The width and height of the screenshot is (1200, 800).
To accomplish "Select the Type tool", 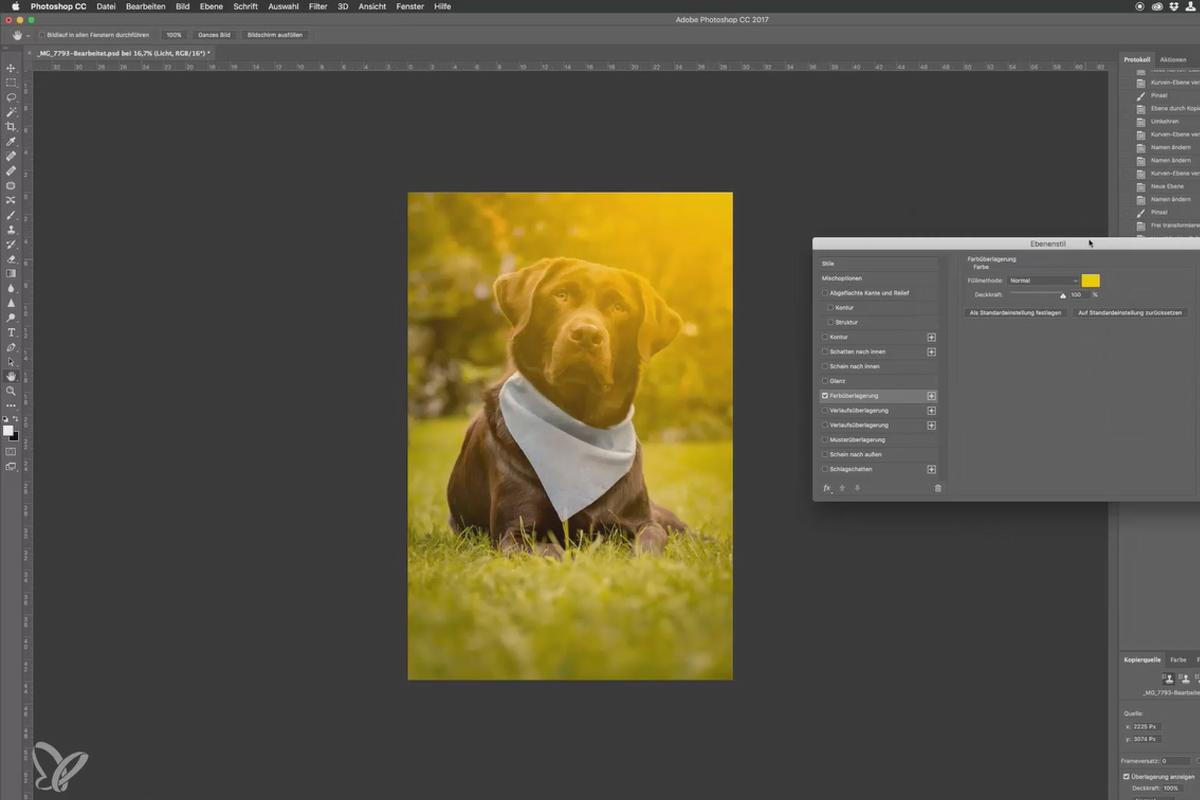I will click(x=11, y=332).
